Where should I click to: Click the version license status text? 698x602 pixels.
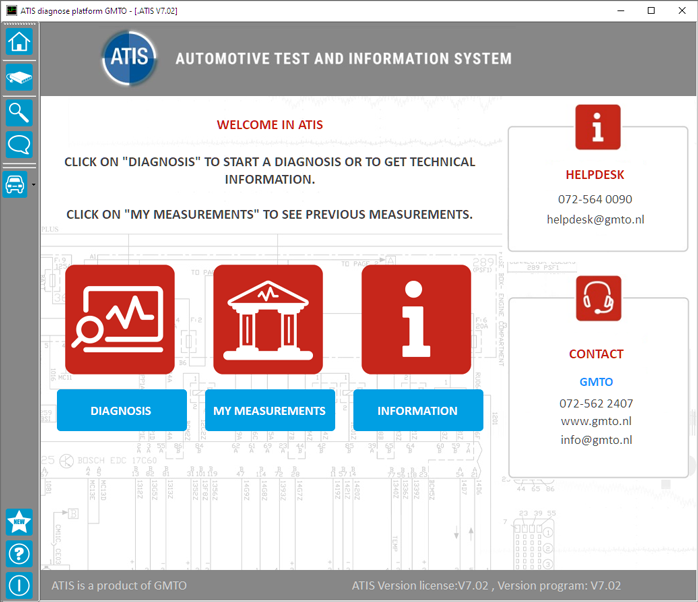[x=486, y=586]
